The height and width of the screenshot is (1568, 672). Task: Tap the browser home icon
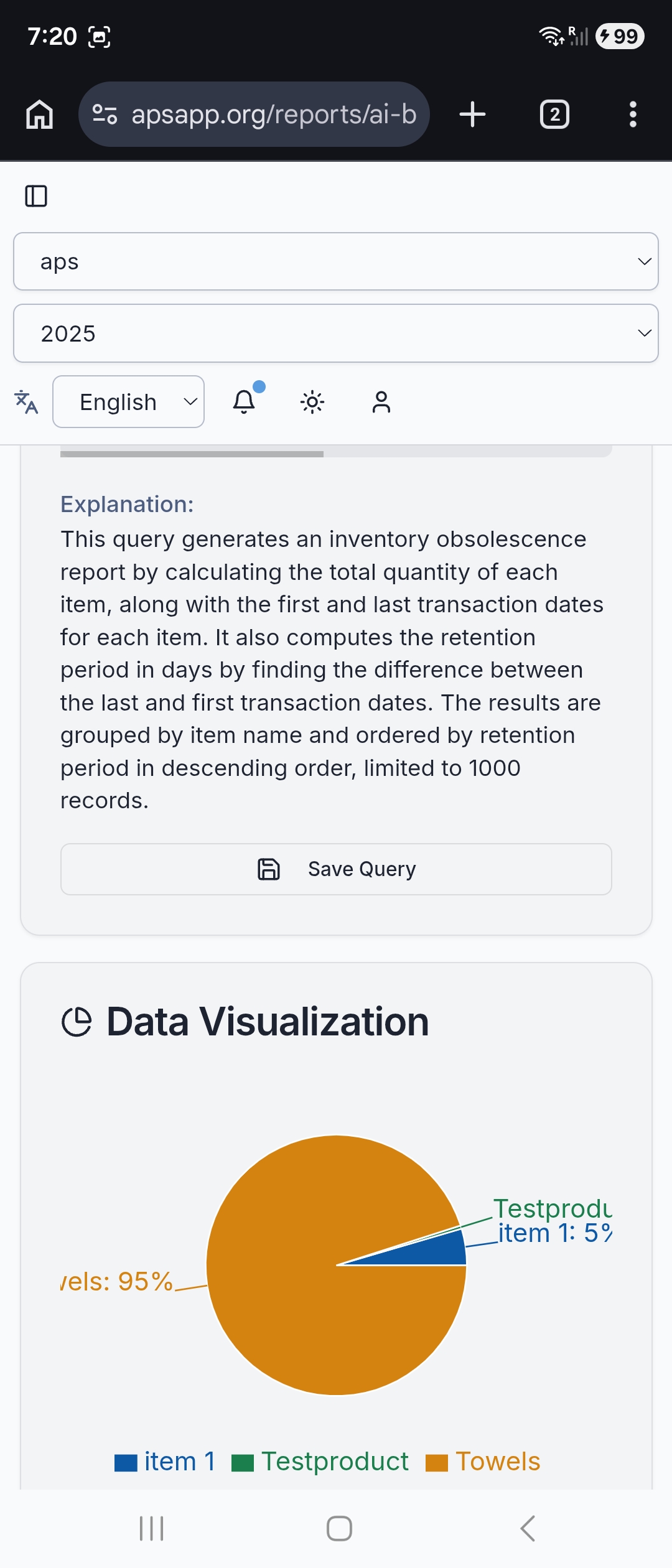pos(39,114)
